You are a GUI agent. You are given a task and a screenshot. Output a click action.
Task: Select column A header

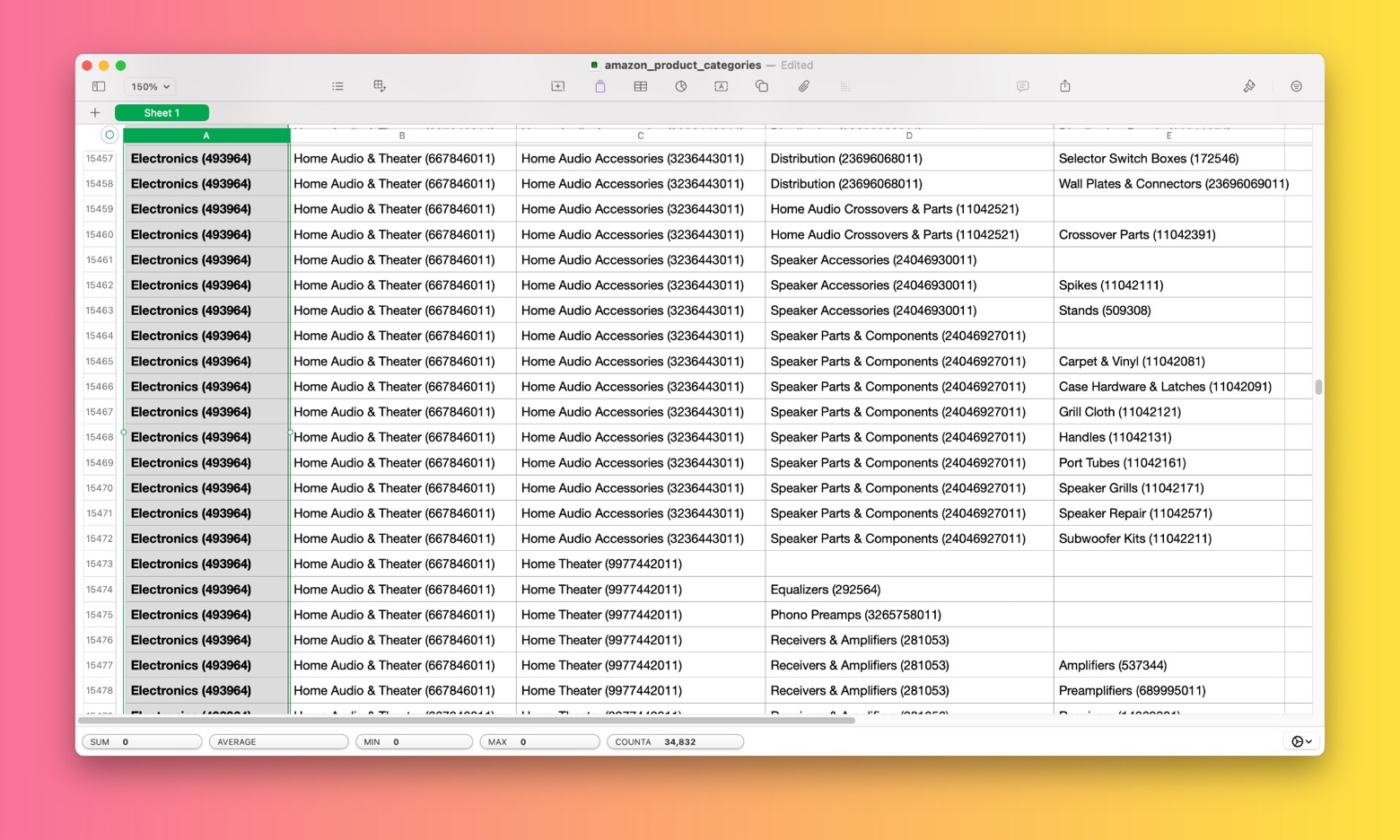[206, 136]
